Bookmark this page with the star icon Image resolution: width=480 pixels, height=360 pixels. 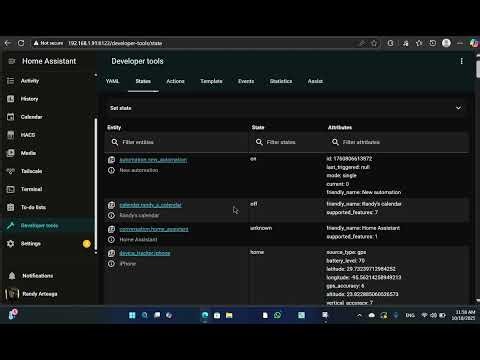(374, 43)
